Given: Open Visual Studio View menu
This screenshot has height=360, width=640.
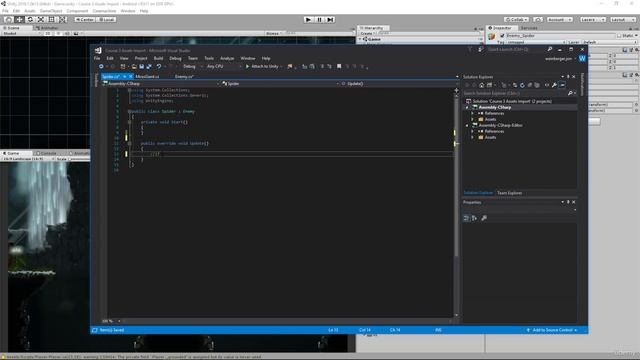Looking at the screenshot, I should click(x=124, y=58).
